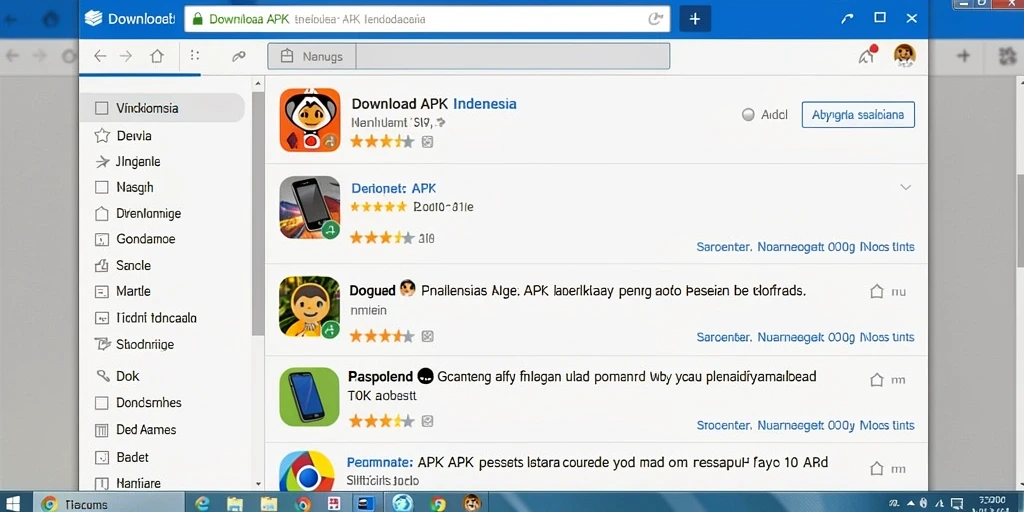Click the Edge icon in the taskbar

pyautogui.click(x=202, y=503)
